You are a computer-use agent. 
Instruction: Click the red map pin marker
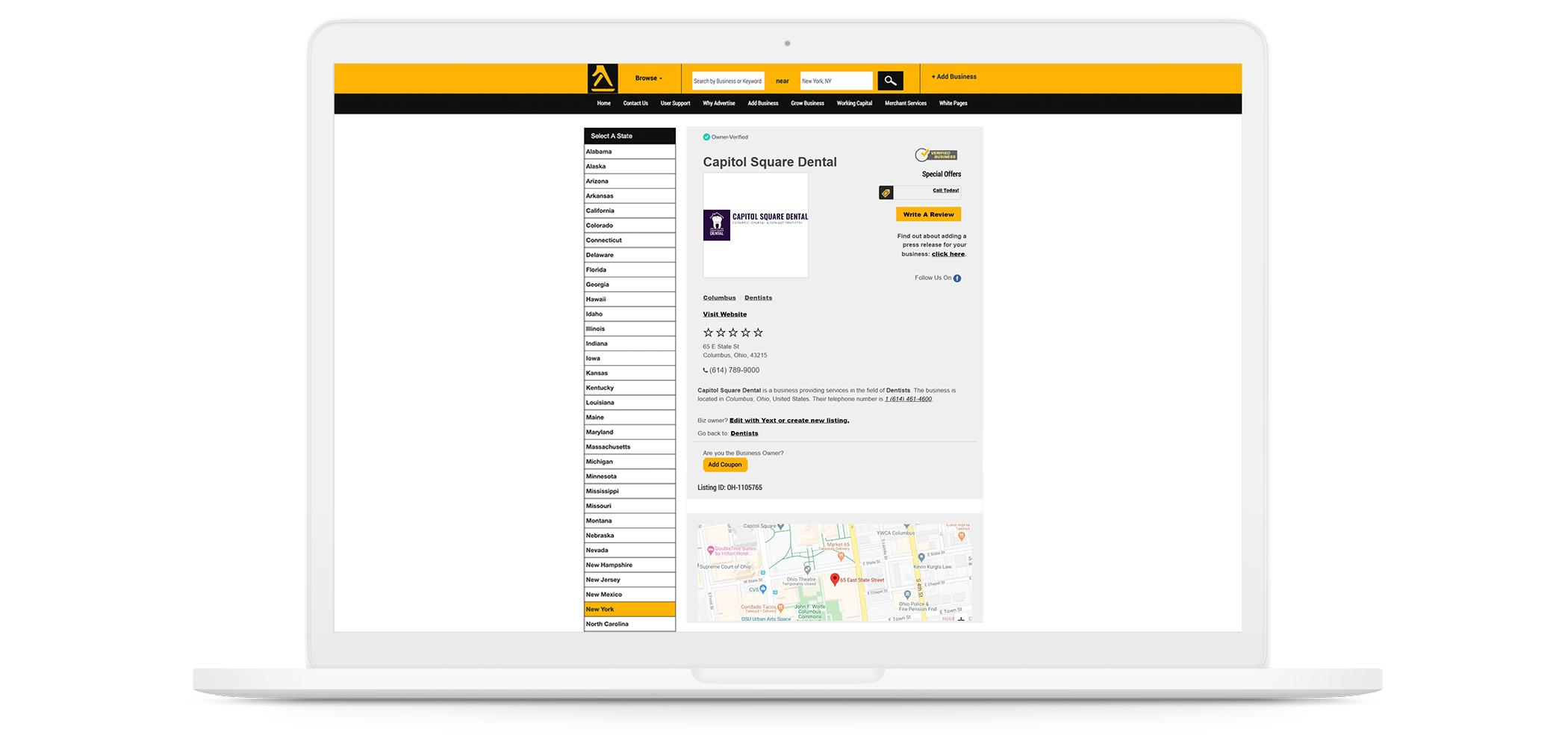coord(835,579)
